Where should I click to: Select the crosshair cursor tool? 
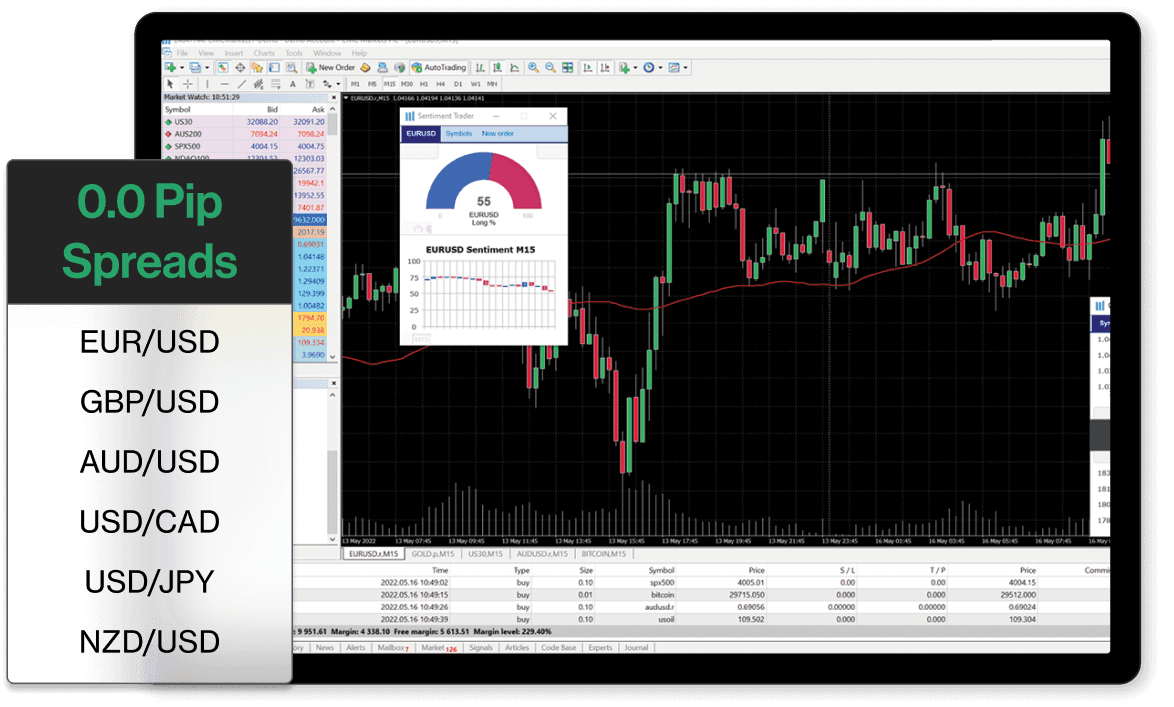coord(187,84)
